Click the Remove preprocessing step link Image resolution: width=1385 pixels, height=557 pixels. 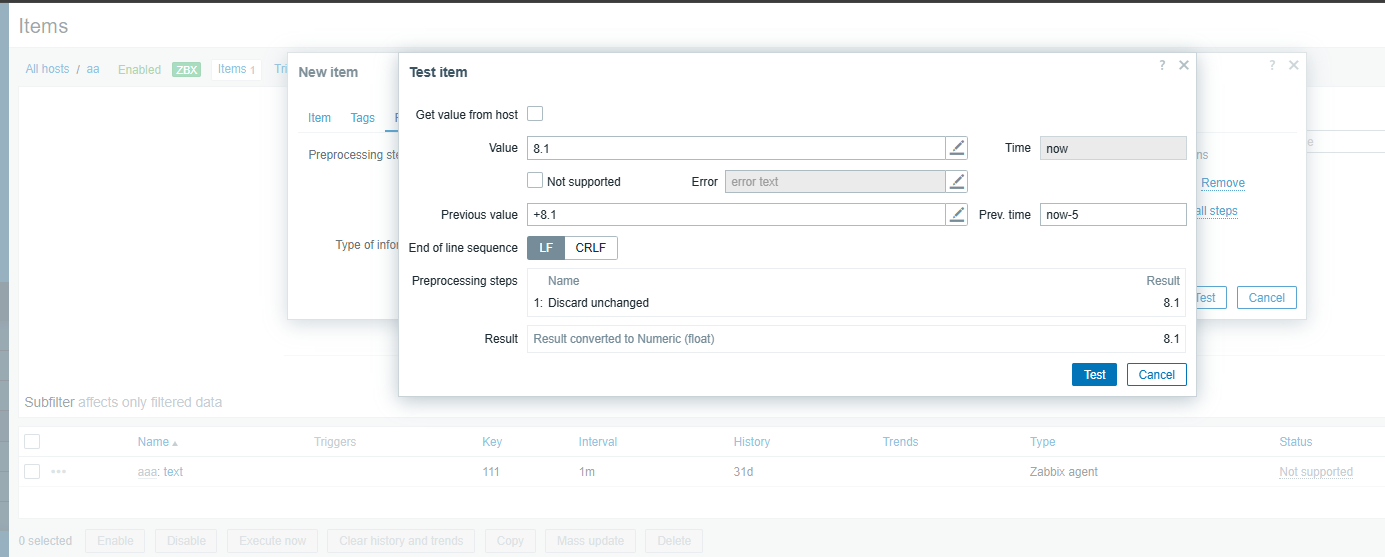[x=1222, y=183]
